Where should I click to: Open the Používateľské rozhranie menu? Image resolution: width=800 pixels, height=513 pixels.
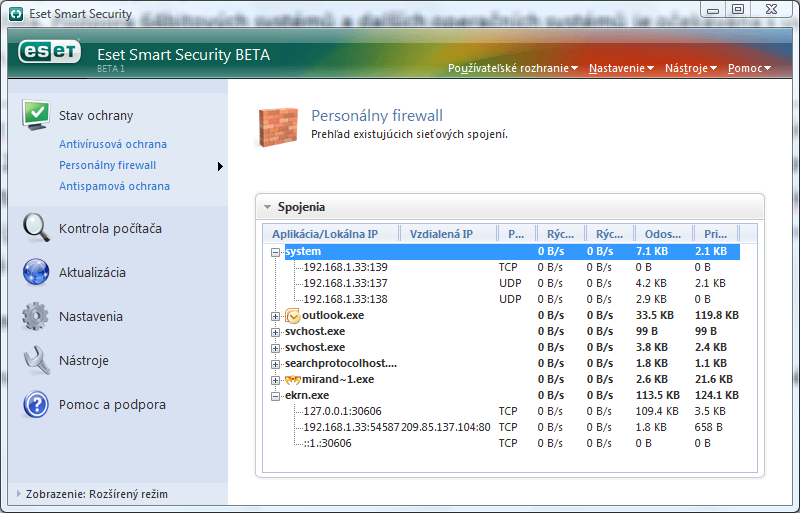click(x=513, y=68)
